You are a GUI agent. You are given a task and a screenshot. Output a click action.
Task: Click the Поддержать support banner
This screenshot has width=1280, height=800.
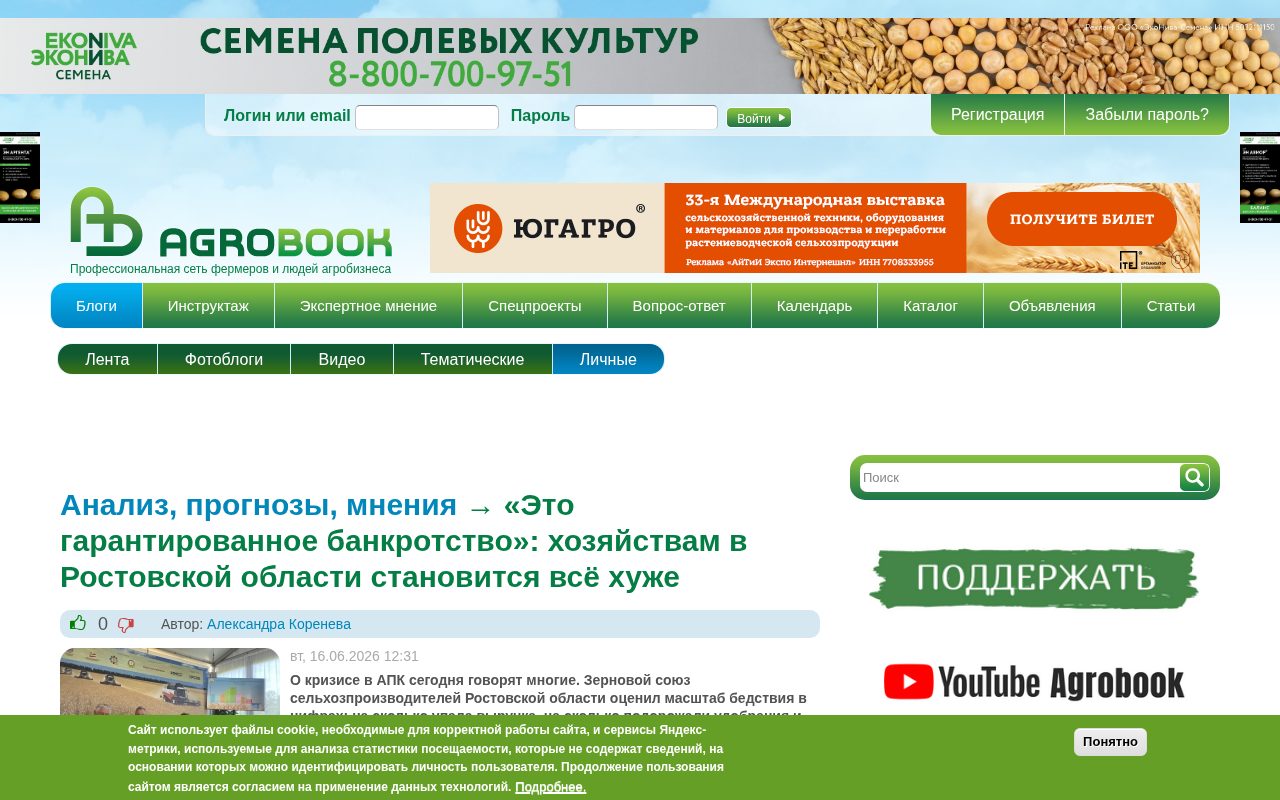1034,578
